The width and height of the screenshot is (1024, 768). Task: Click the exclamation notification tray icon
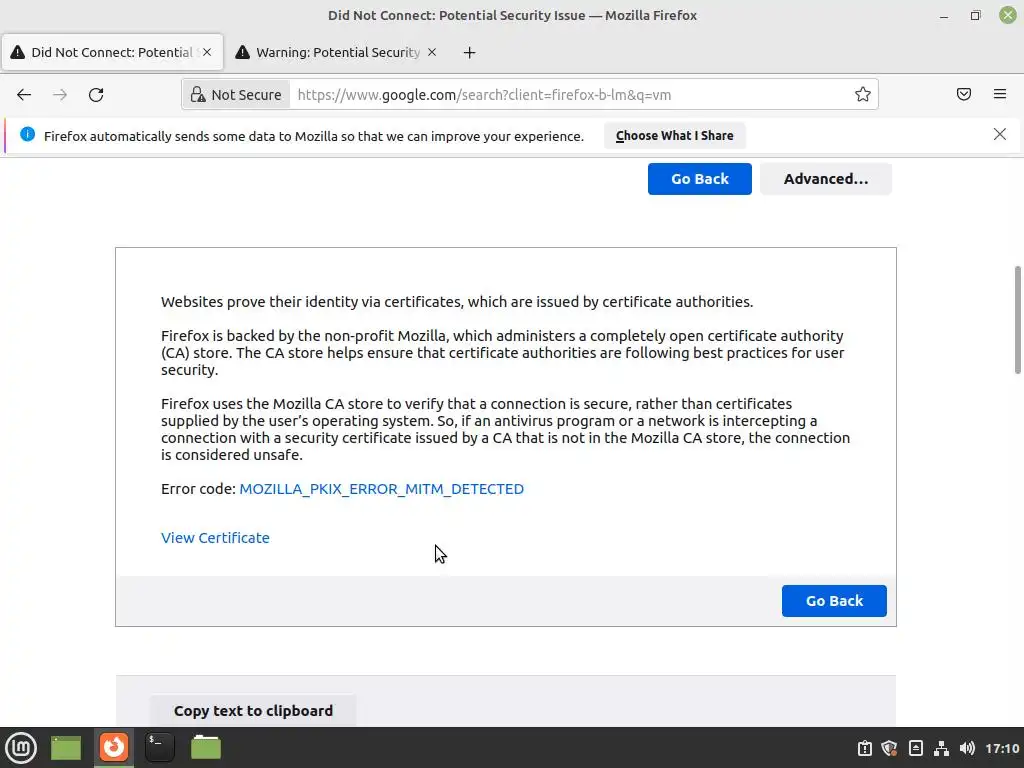tap(865, 748)
